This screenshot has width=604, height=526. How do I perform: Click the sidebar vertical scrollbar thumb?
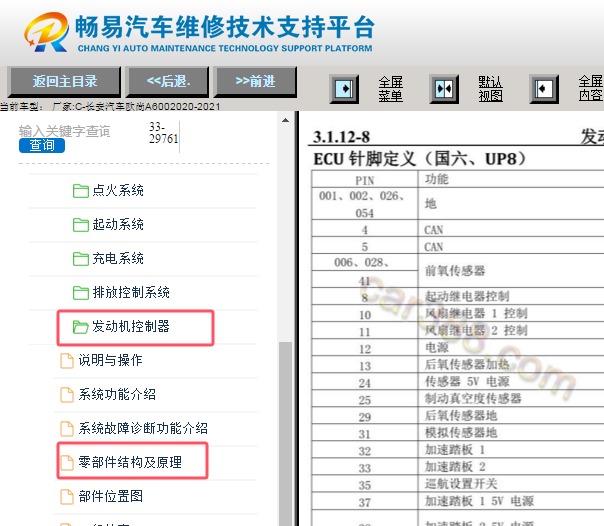pyautogui.click(x=285, y=434)
